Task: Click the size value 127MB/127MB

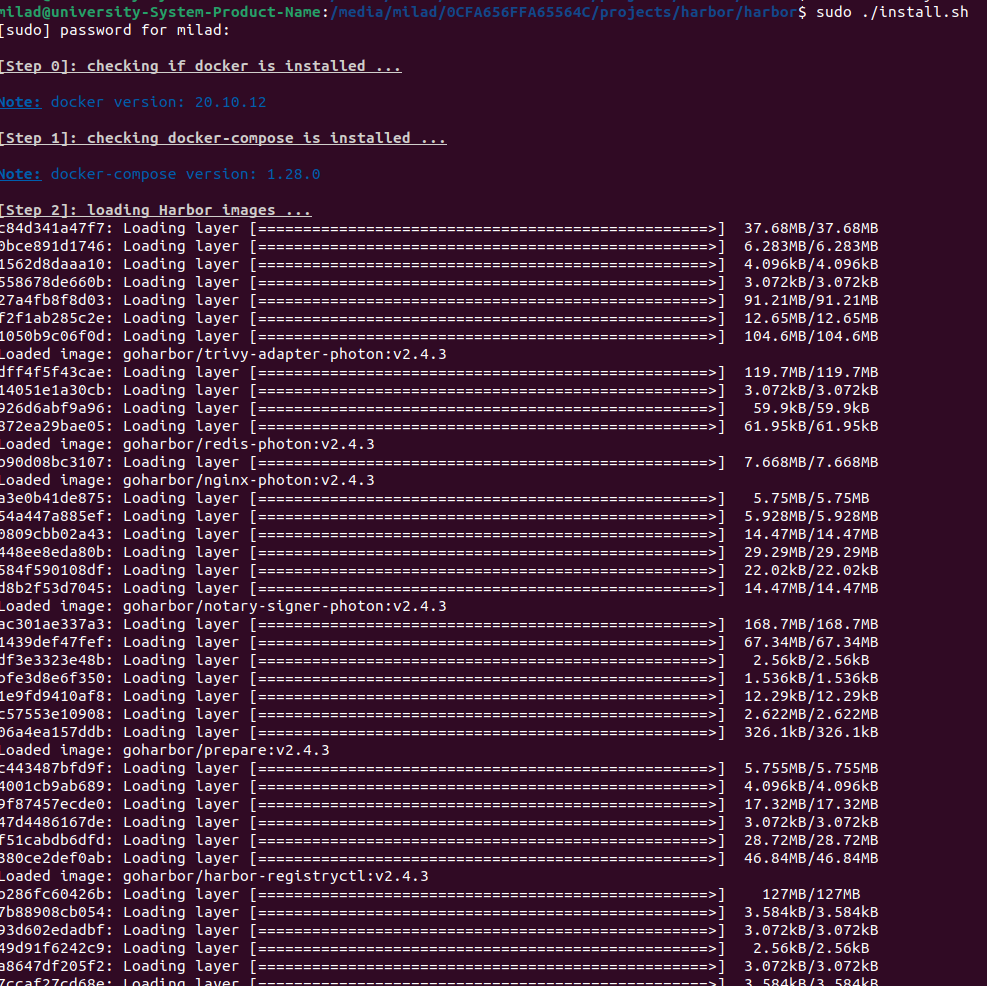Action: (x=811, y=894)
